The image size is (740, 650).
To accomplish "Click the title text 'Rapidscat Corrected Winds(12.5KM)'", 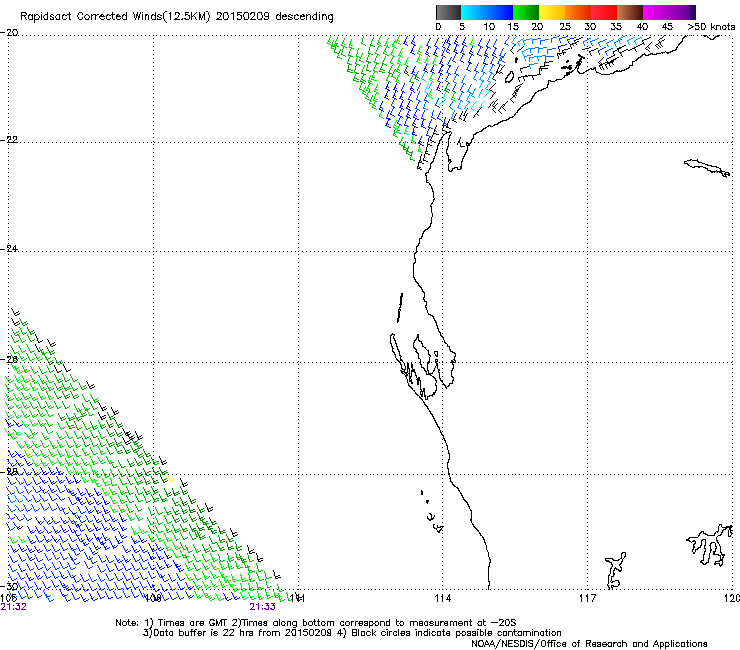I will coord(115,17).
